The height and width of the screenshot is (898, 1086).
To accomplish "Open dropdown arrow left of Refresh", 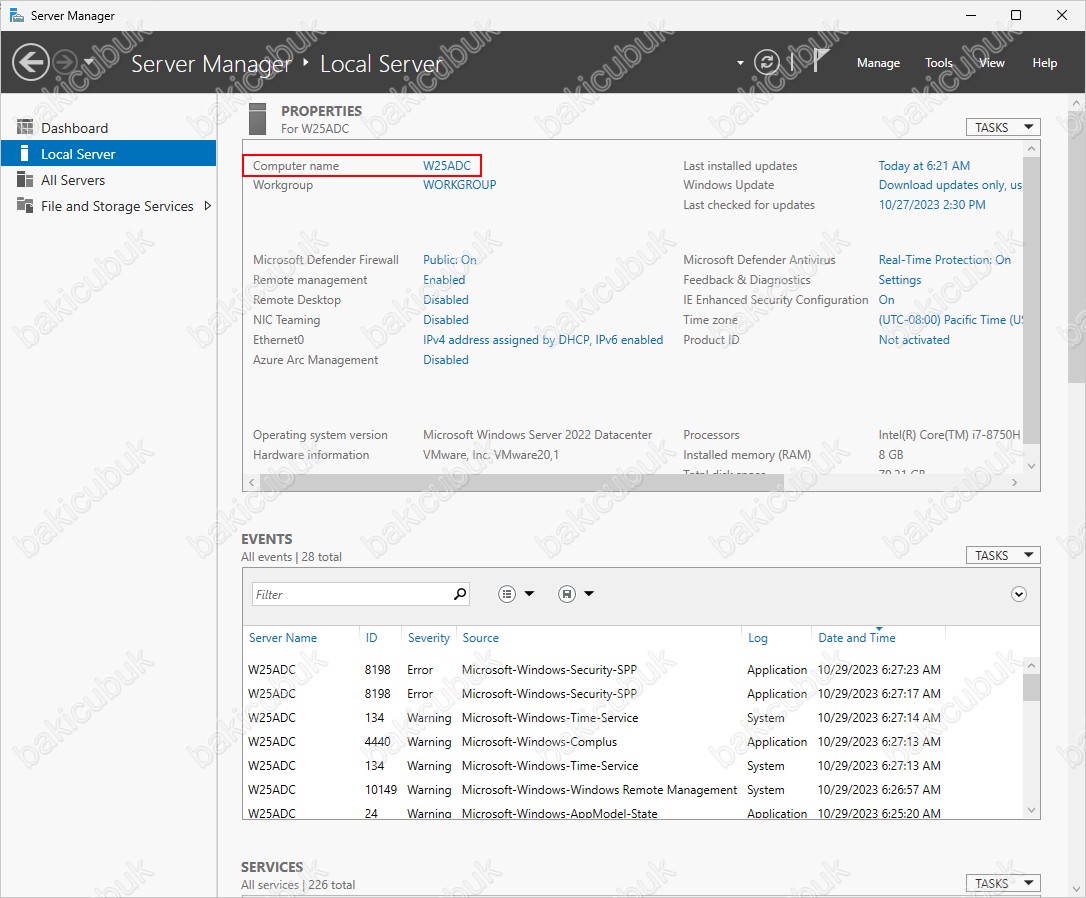I will [x=740, y=63].
